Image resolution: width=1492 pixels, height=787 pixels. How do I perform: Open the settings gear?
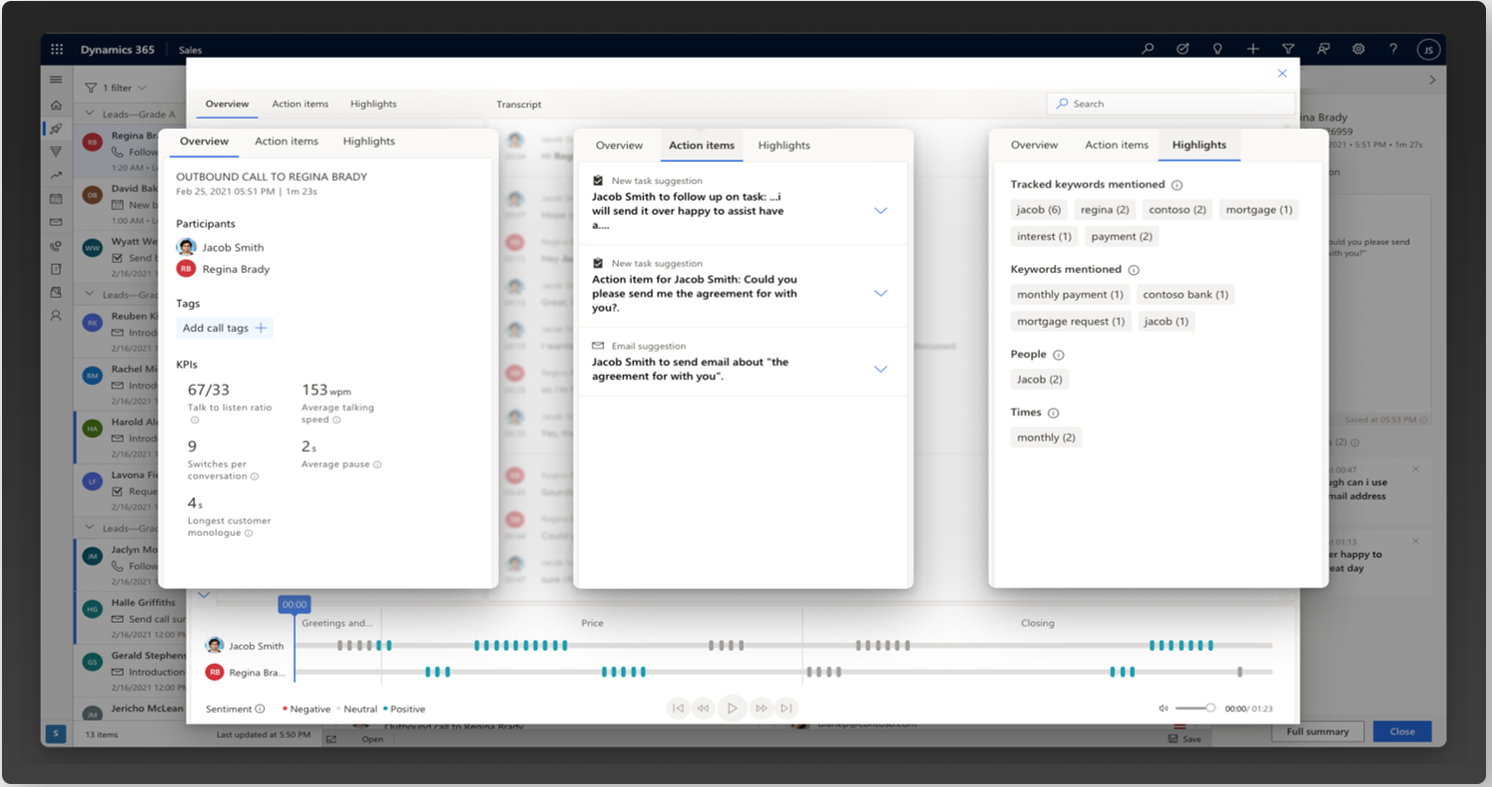pyautogui.click(x=1359, y=49)
